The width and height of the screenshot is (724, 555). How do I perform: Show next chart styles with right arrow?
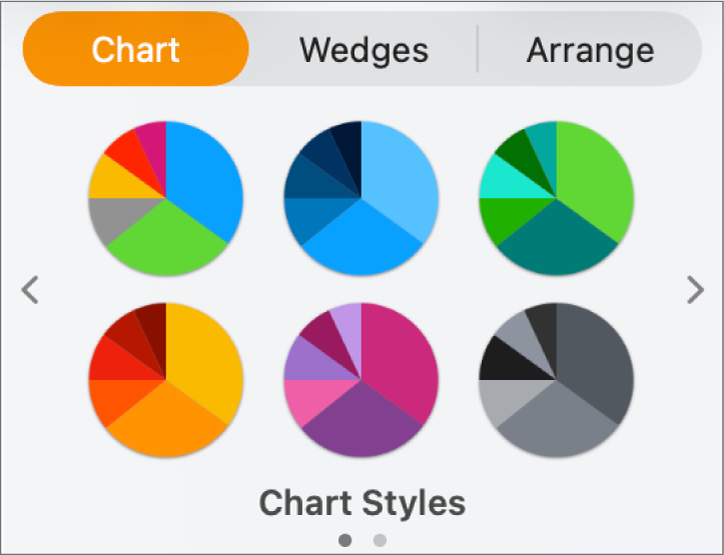coord(695,290)
